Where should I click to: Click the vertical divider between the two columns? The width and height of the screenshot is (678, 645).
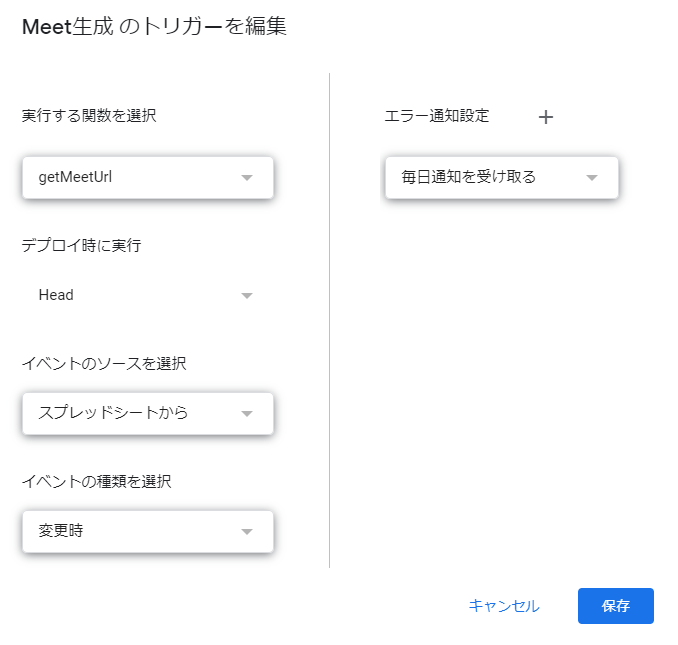pos(329,320)
